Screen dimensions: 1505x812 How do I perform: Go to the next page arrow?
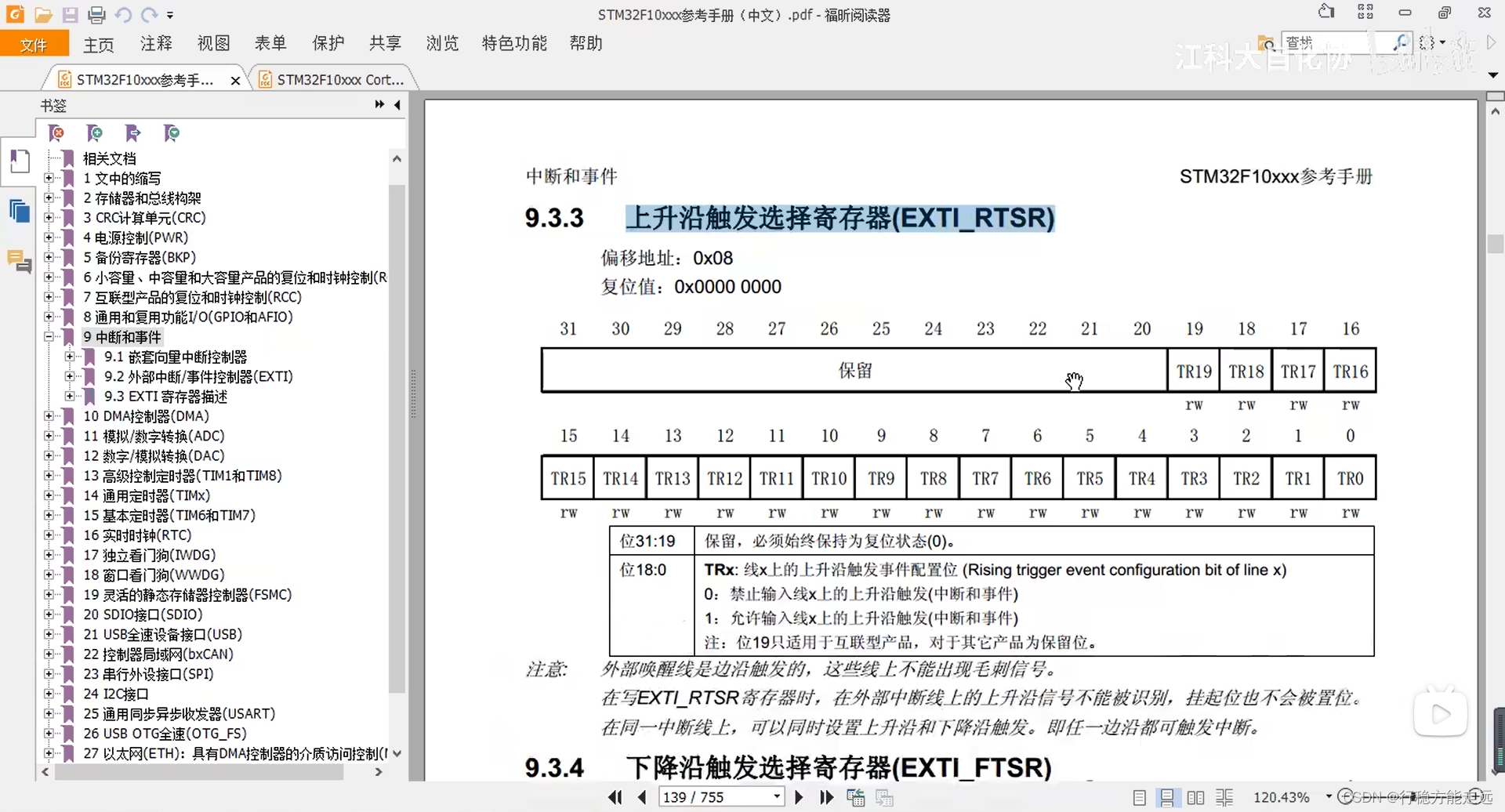coord(799,797)
